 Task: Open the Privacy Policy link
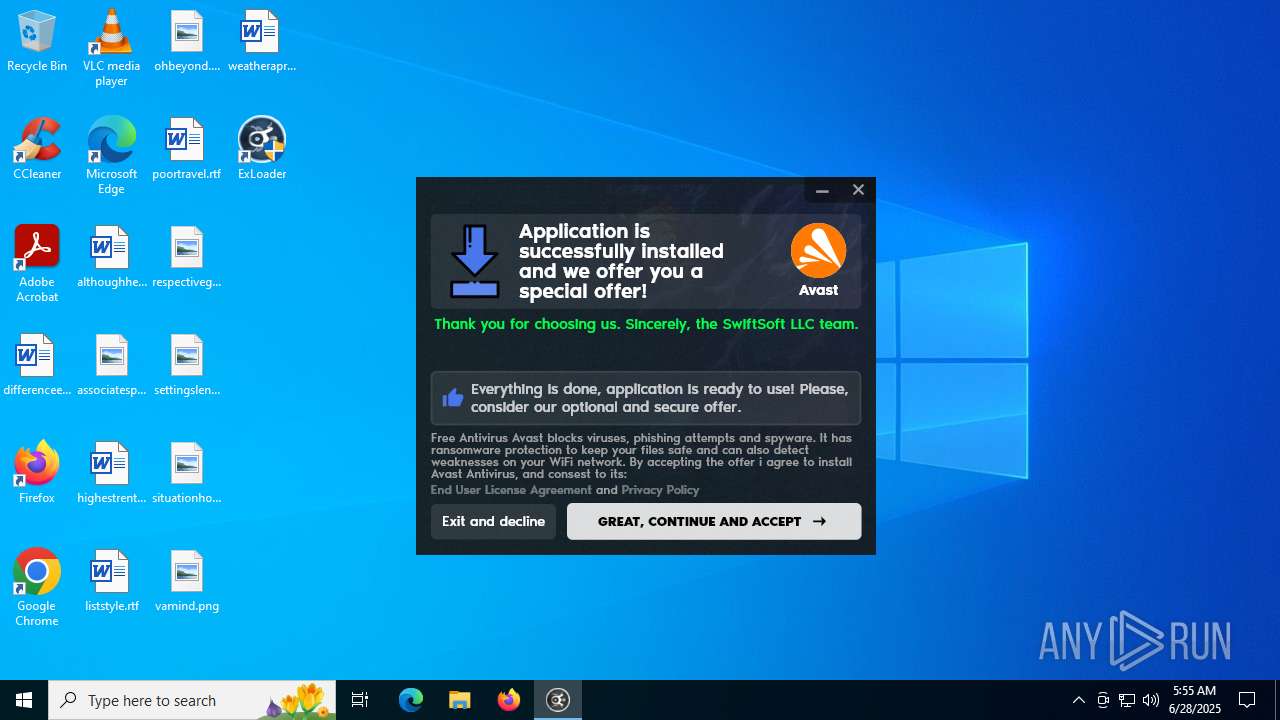pyautogui.click(x=660, y=490)
